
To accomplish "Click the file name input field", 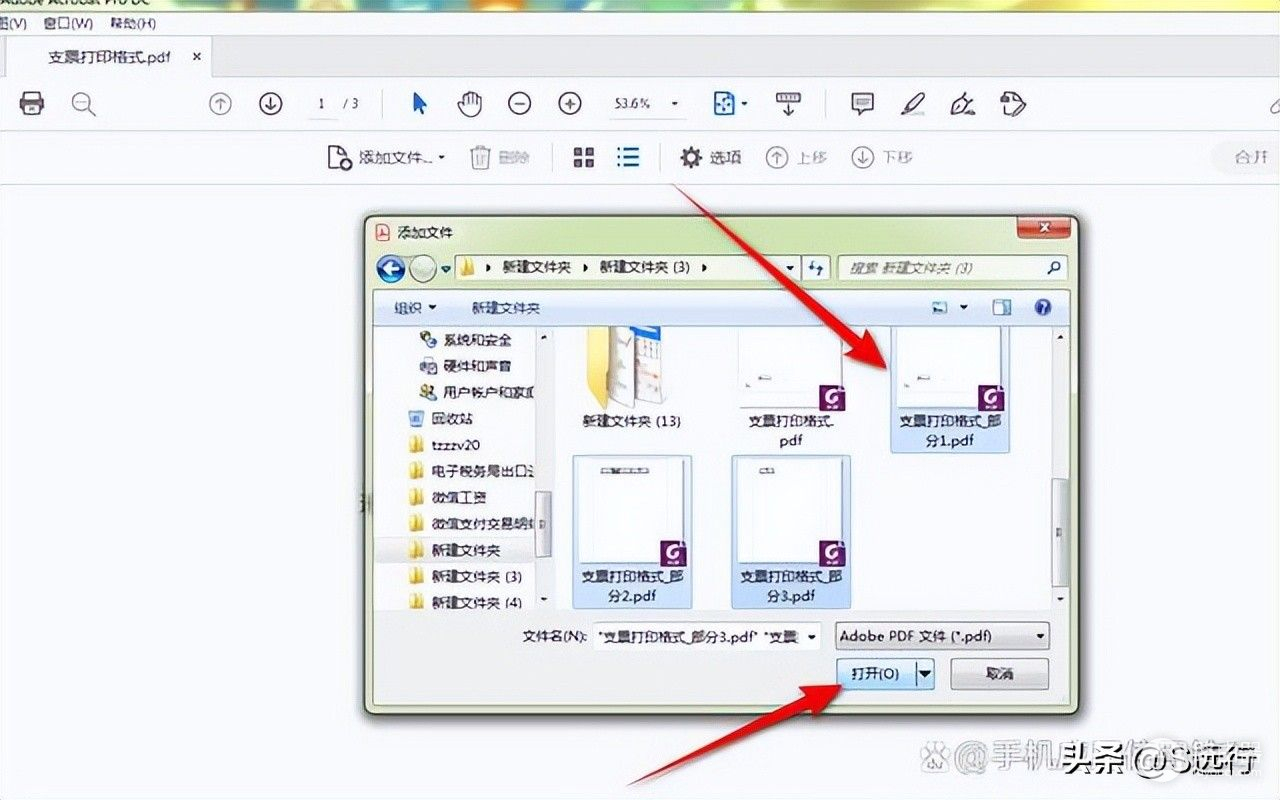I will 698,636.
